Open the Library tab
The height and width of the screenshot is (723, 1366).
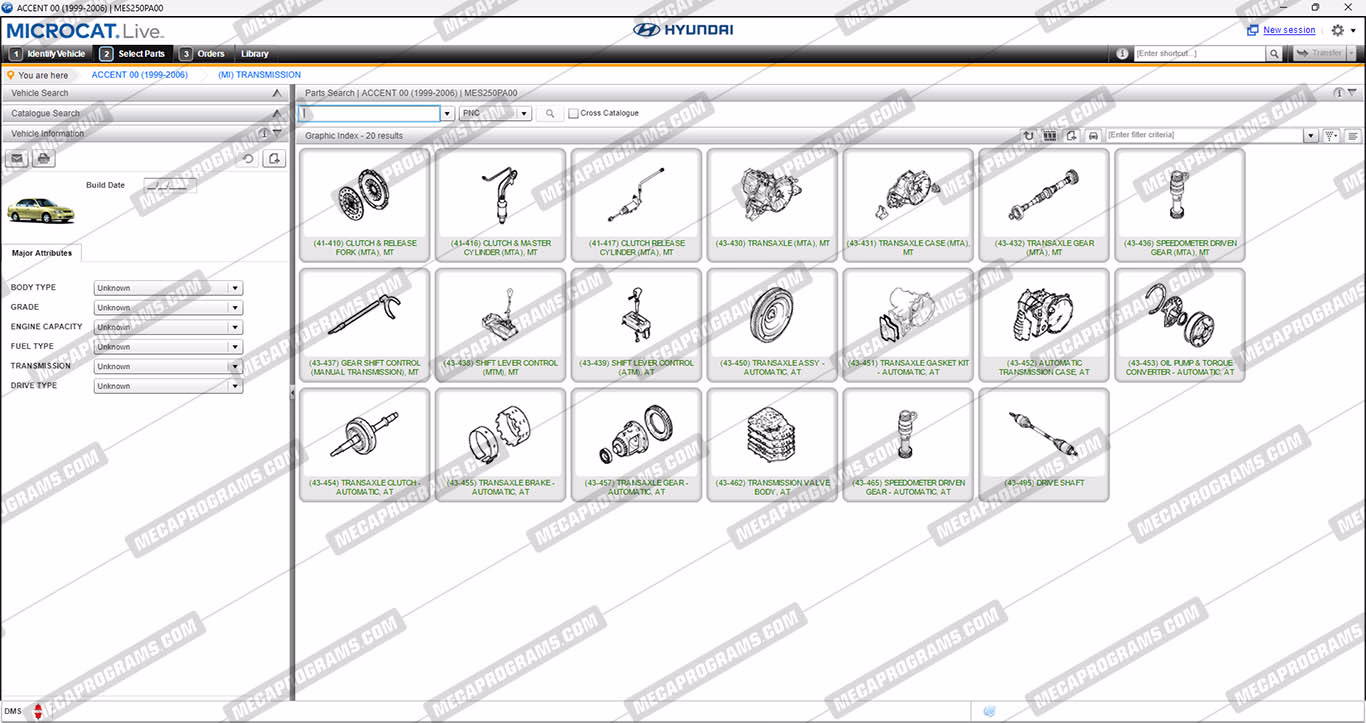click(x=255, y=54)
